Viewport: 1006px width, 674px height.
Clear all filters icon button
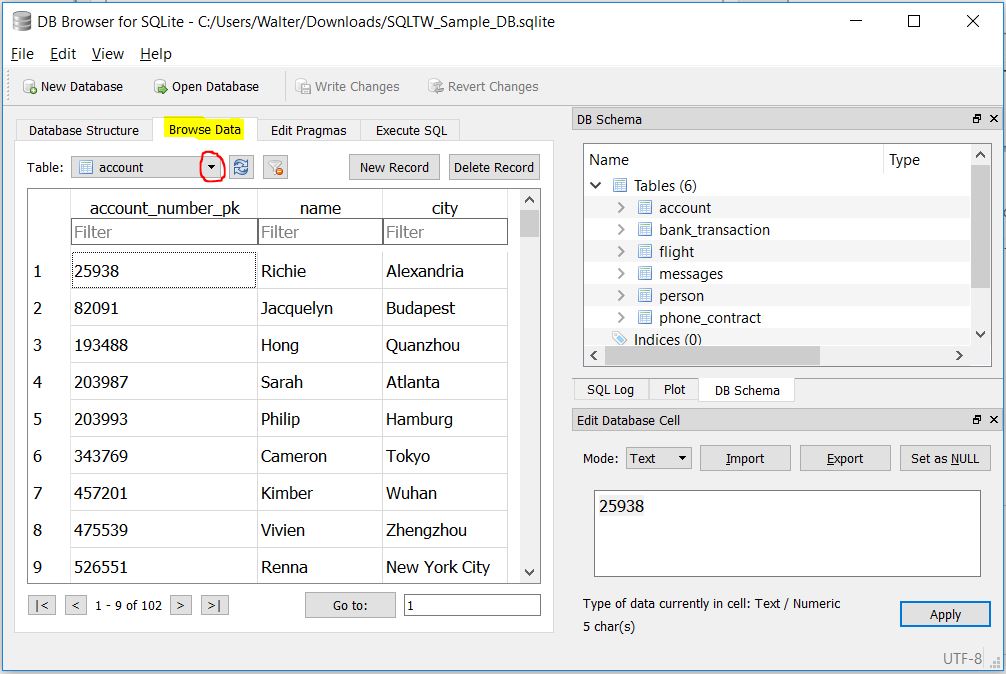pos(275,167)
